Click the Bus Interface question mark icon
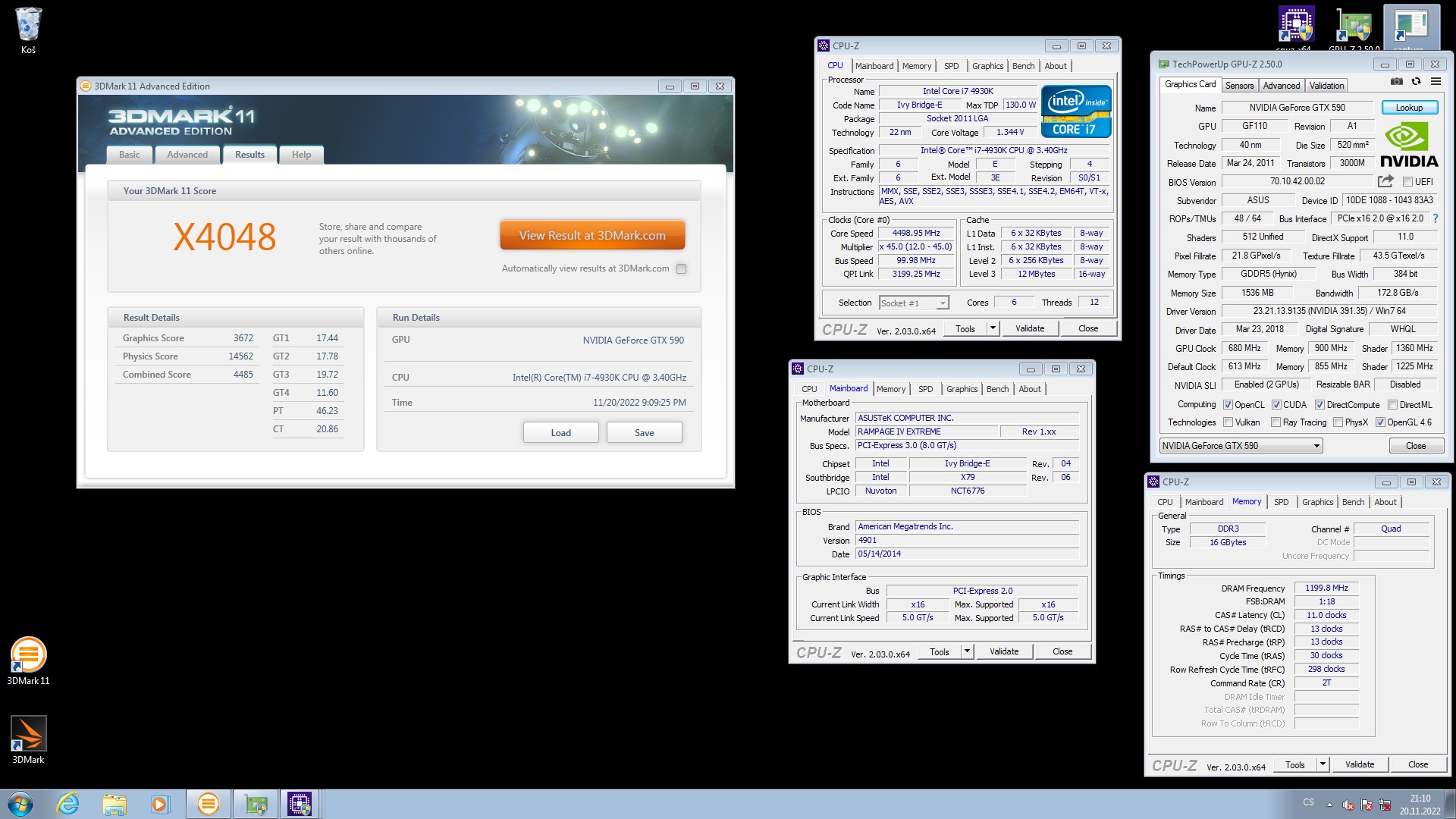 1435,218
